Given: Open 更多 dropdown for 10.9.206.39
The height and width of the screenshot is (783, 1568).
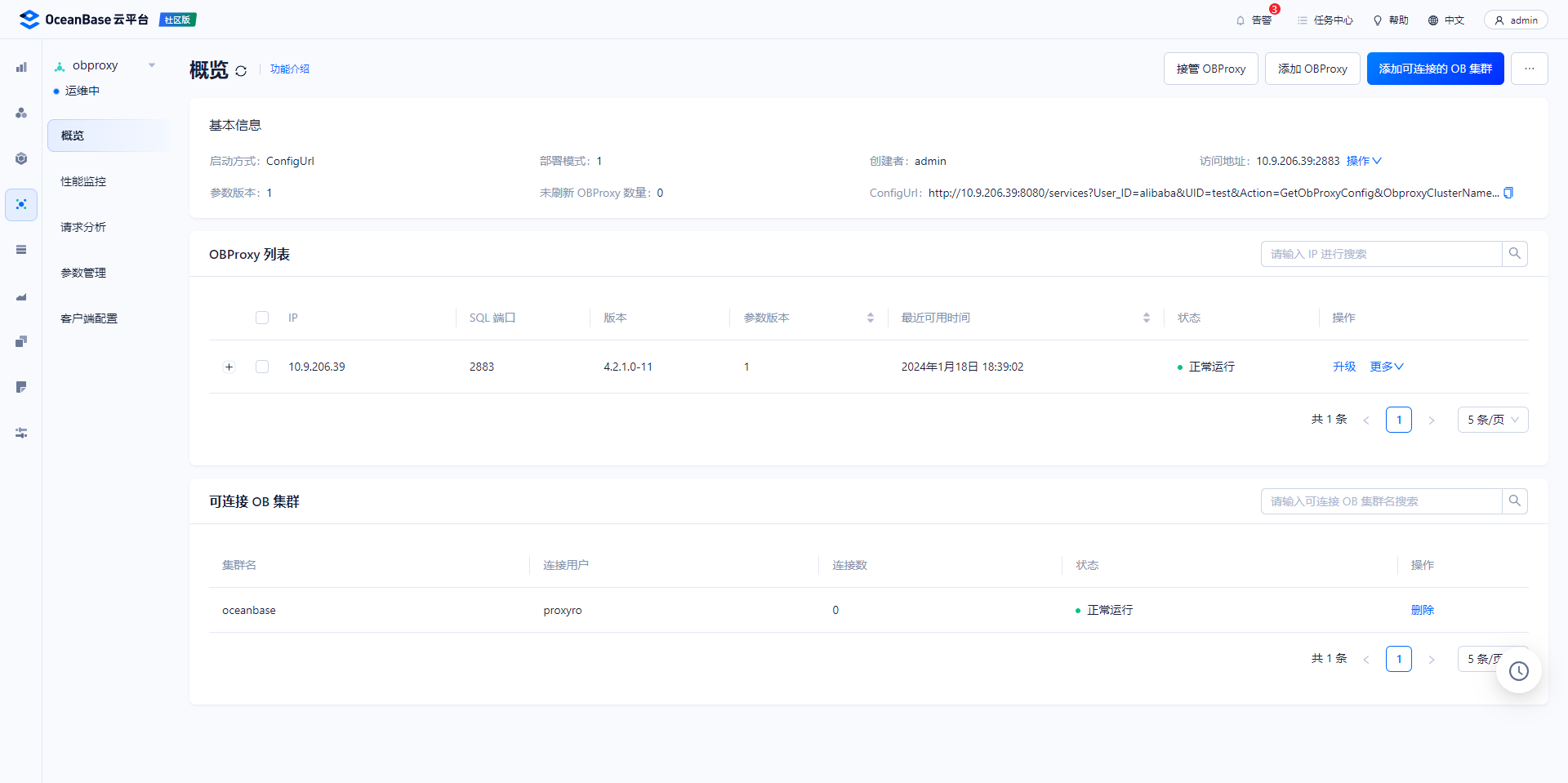Looking at the screenshot, I should coord(1387,367).
